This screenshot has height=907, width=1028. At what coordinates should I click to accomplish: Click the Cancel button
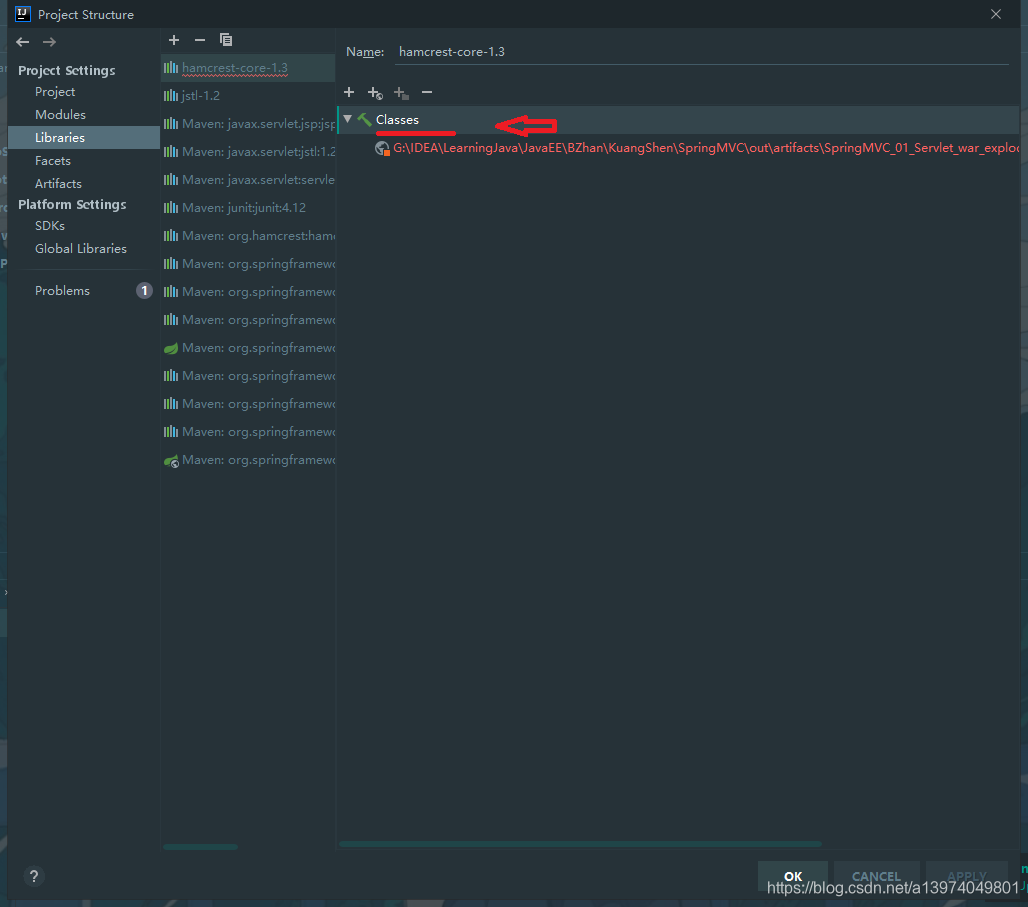(876, 876)
